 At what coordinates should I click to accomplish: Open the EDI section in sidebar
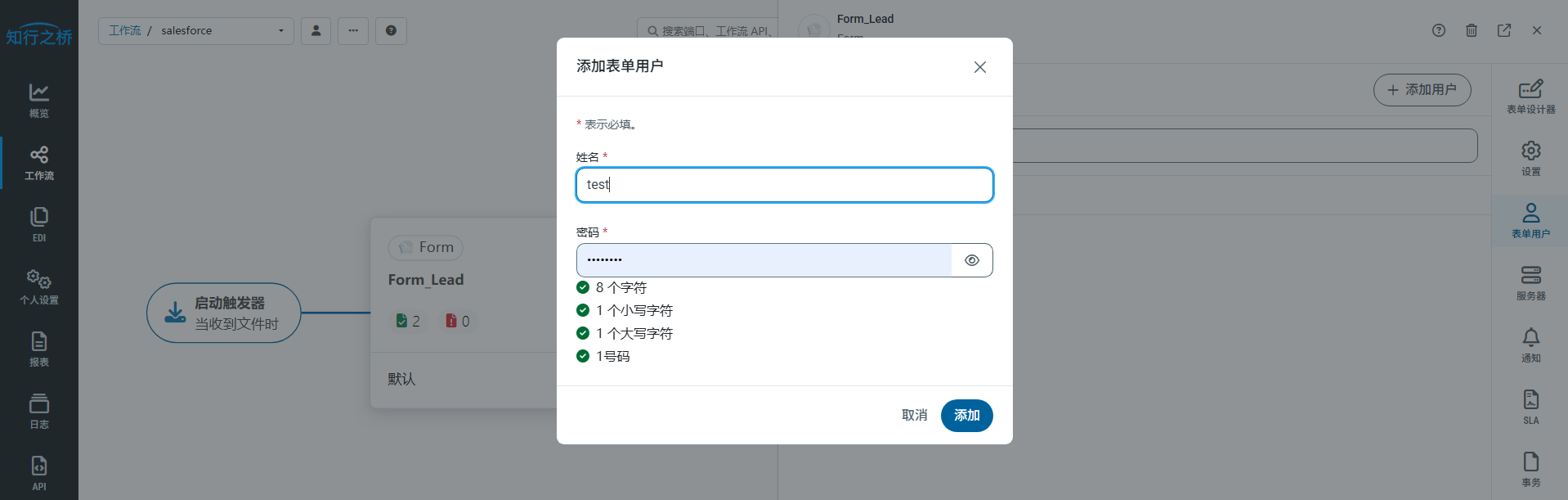[39, 225]
